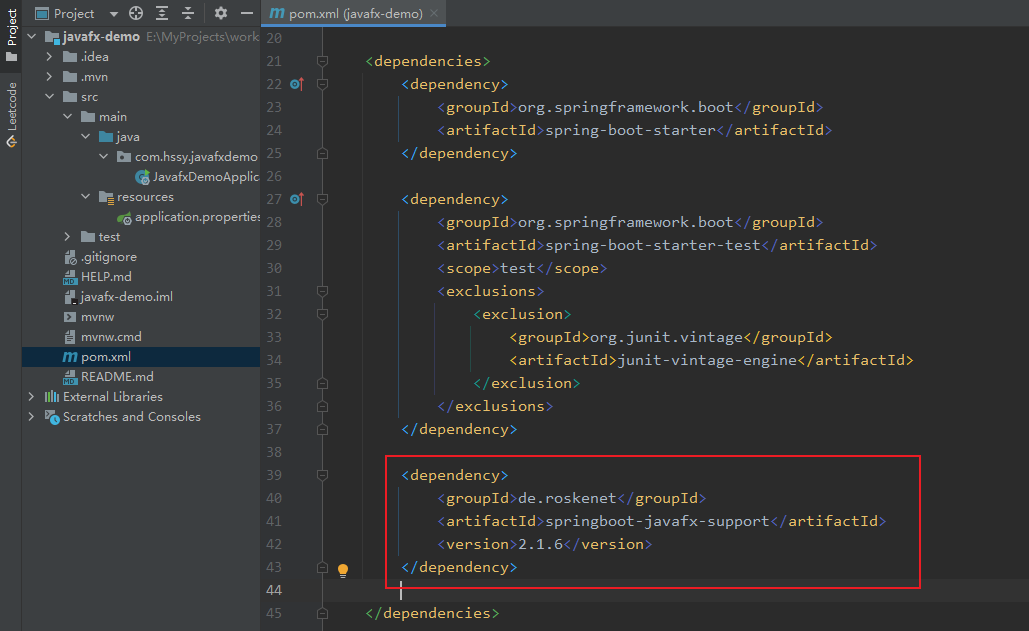Screen dimensions: 1029x631
Task: Select the pom.xml (javafx-demo) tab
Action: coord(354,13)
